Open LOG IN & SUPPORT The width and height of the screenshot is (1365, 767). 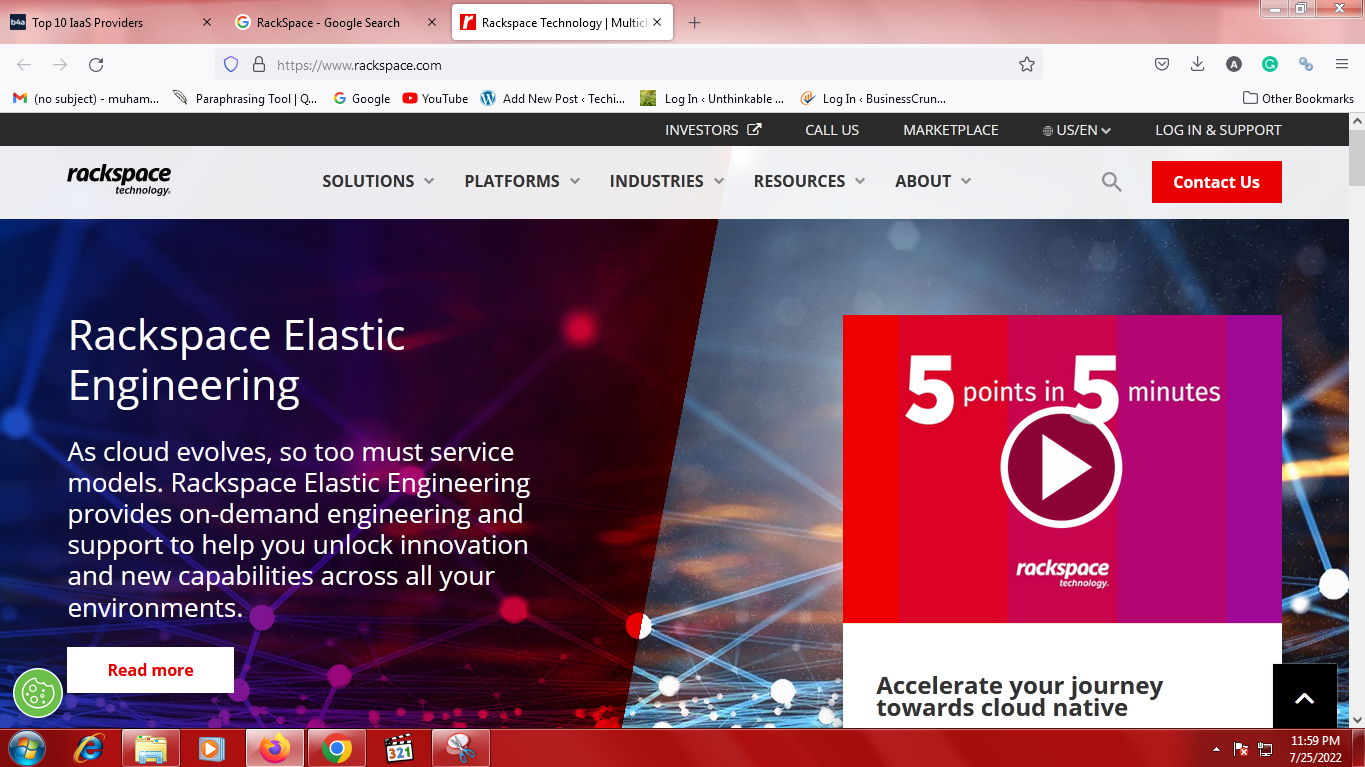tap(1218, 130)
